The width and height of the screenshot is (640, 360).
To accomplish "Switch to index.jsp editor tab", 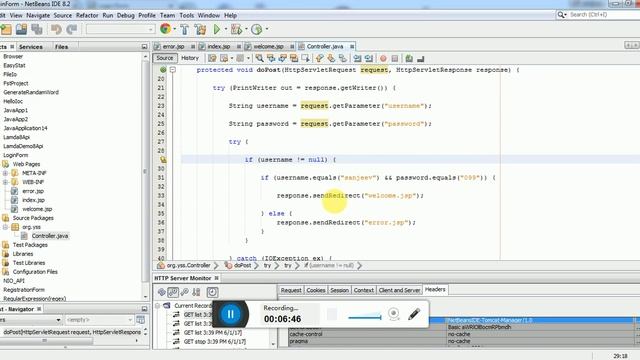I will [x=218, y=47].
